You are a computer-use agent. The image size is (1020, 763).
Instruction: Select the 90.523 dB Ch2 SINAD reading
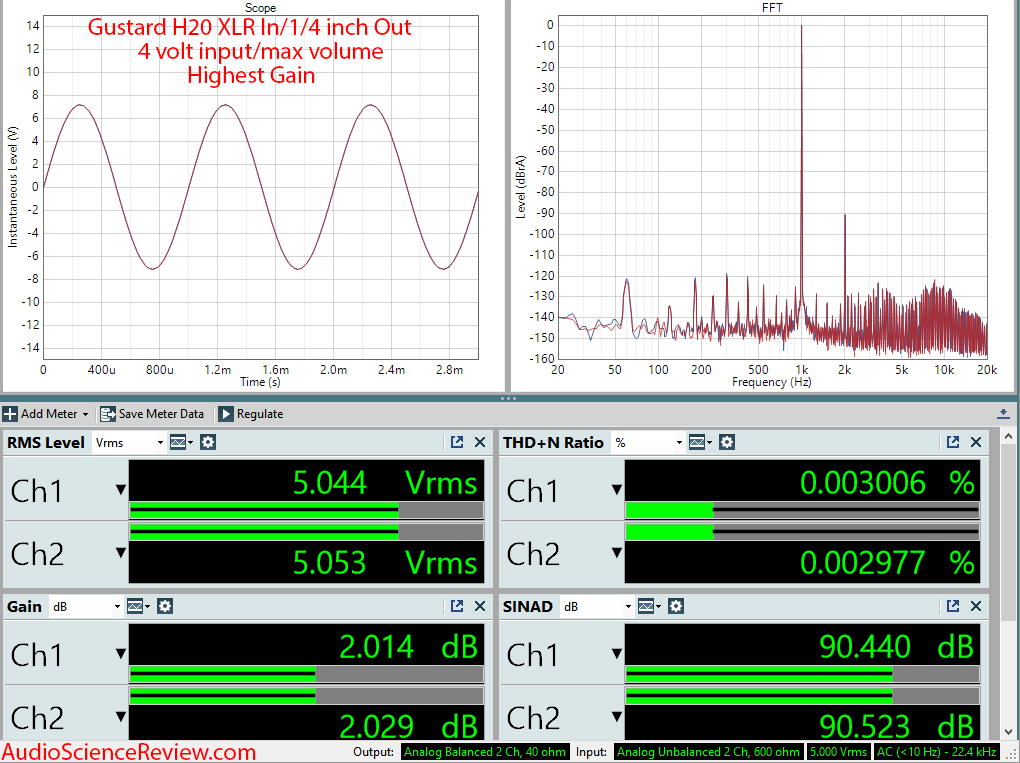[896, 726]
